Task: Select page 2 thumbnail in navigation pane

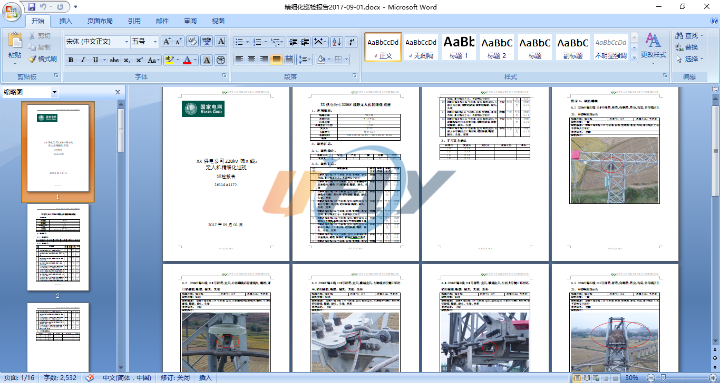Action: pyautogui.click(x=58, y=247)
